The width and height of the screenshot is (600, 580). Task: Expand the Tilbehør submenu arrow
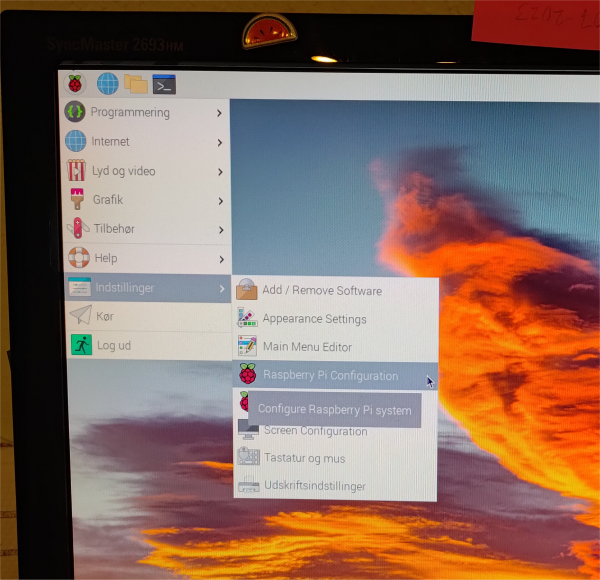point(219,229)
